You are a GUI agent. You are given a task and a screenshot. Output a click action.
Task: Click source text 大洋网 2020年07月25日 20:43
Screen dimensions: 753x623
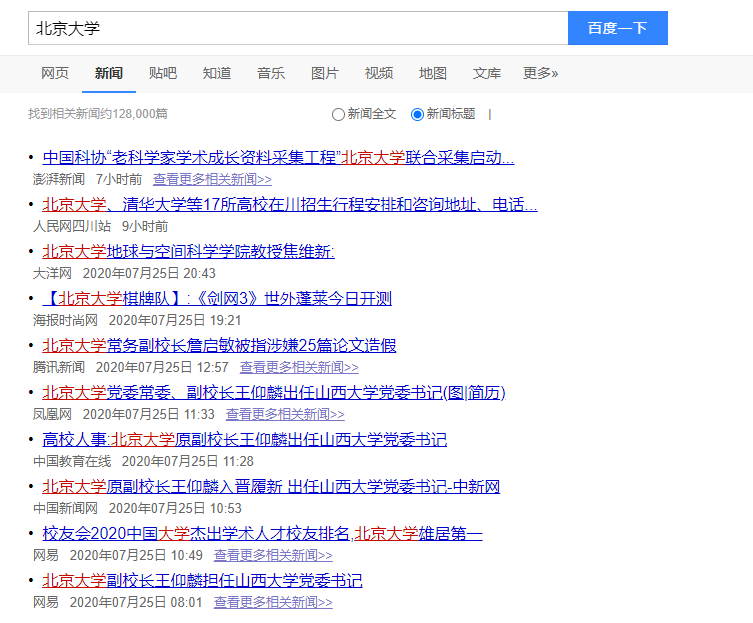124,274
